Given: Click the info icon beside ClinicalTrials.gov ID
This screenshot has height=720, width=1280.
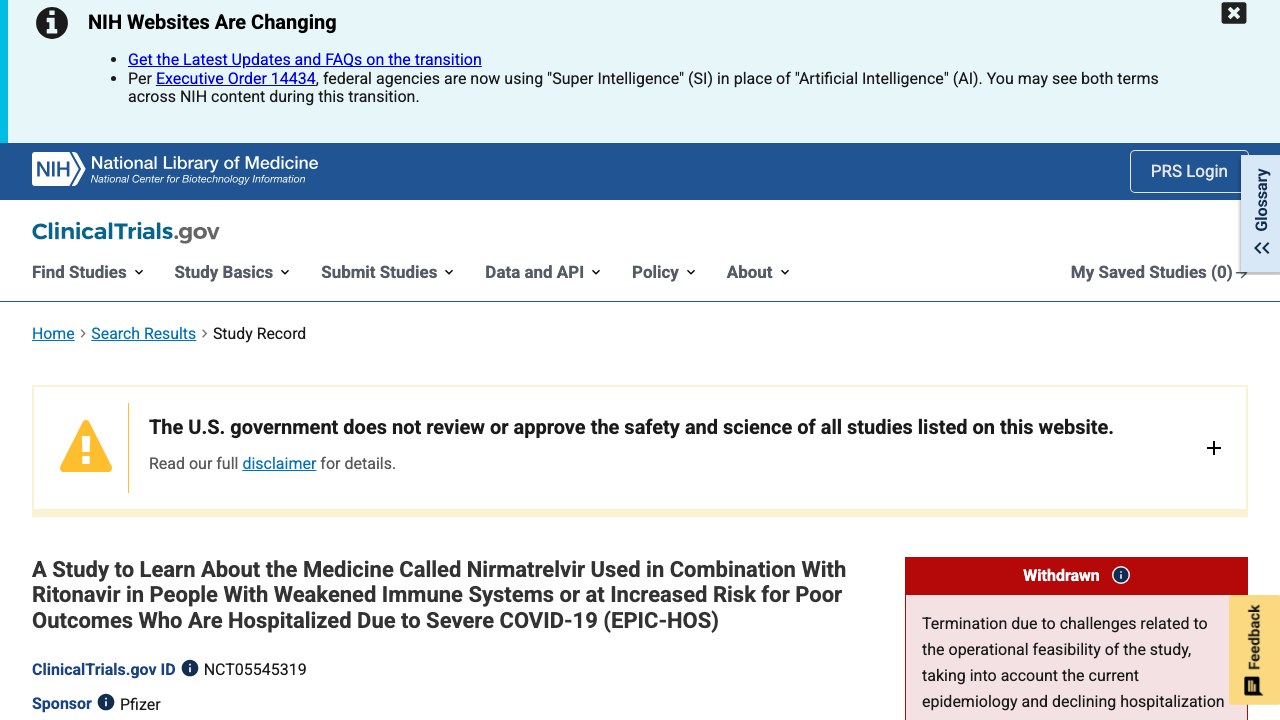Looking at the screenshot, I should tap(190, 668).
